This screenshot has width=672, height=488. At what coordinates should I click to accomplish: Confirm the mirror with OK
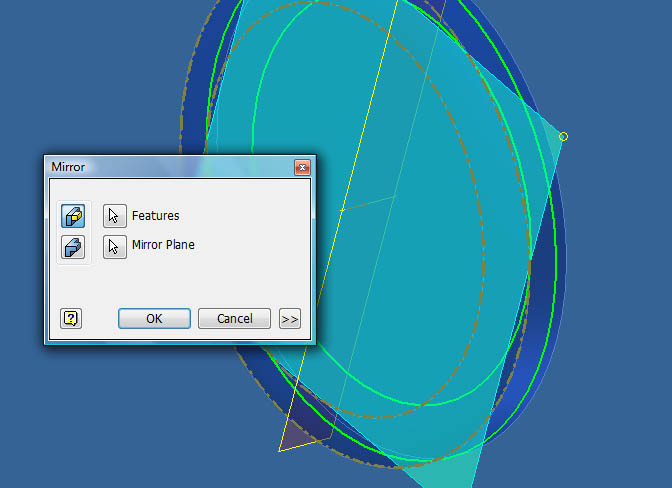click(154, 318)
